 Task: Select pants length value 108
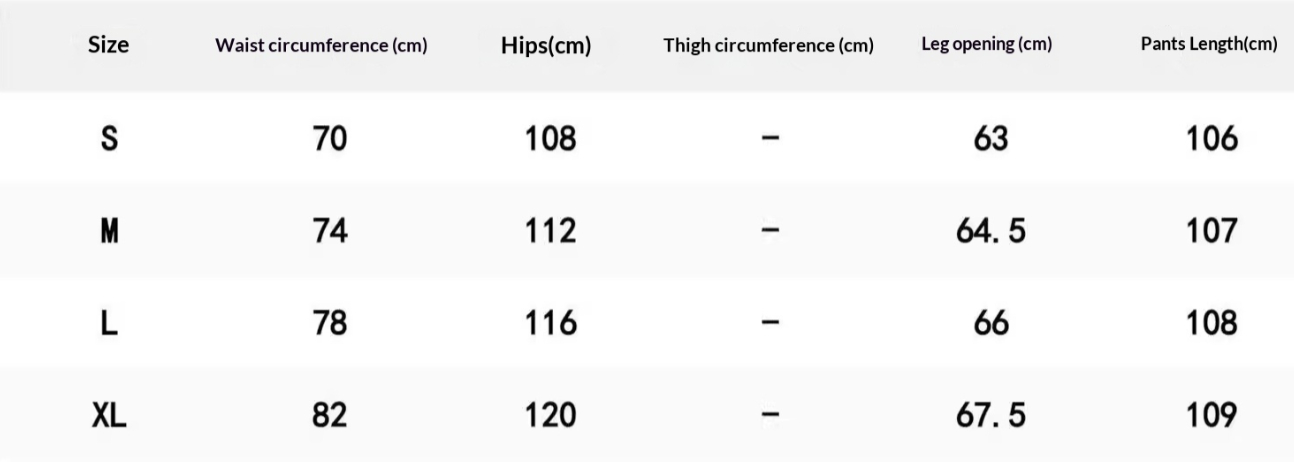point(1212,323)
